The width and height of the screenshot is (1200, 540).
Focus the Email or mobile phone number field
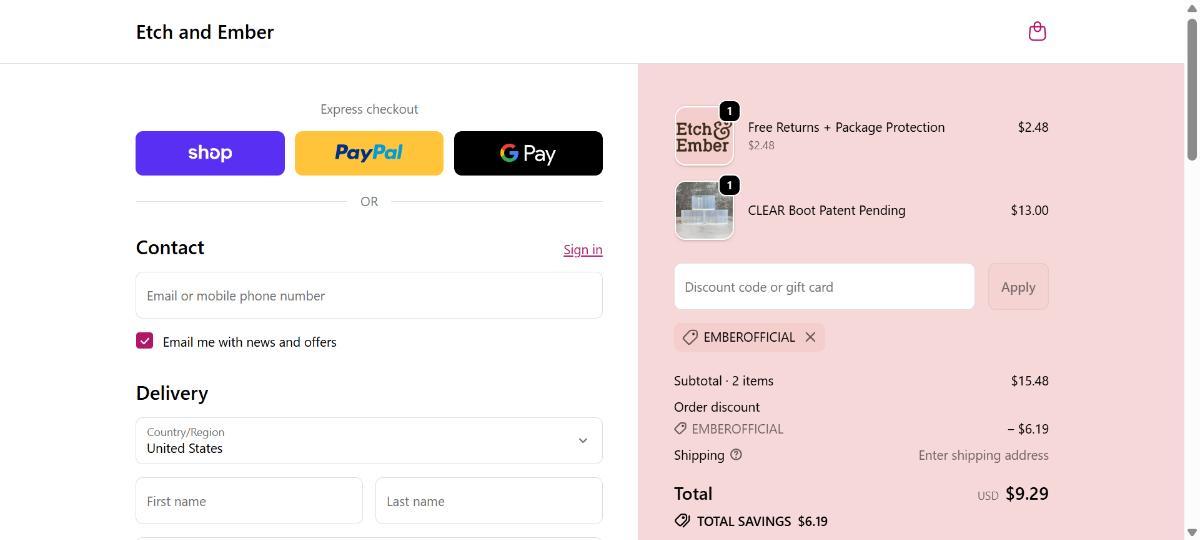pos(369,296)
